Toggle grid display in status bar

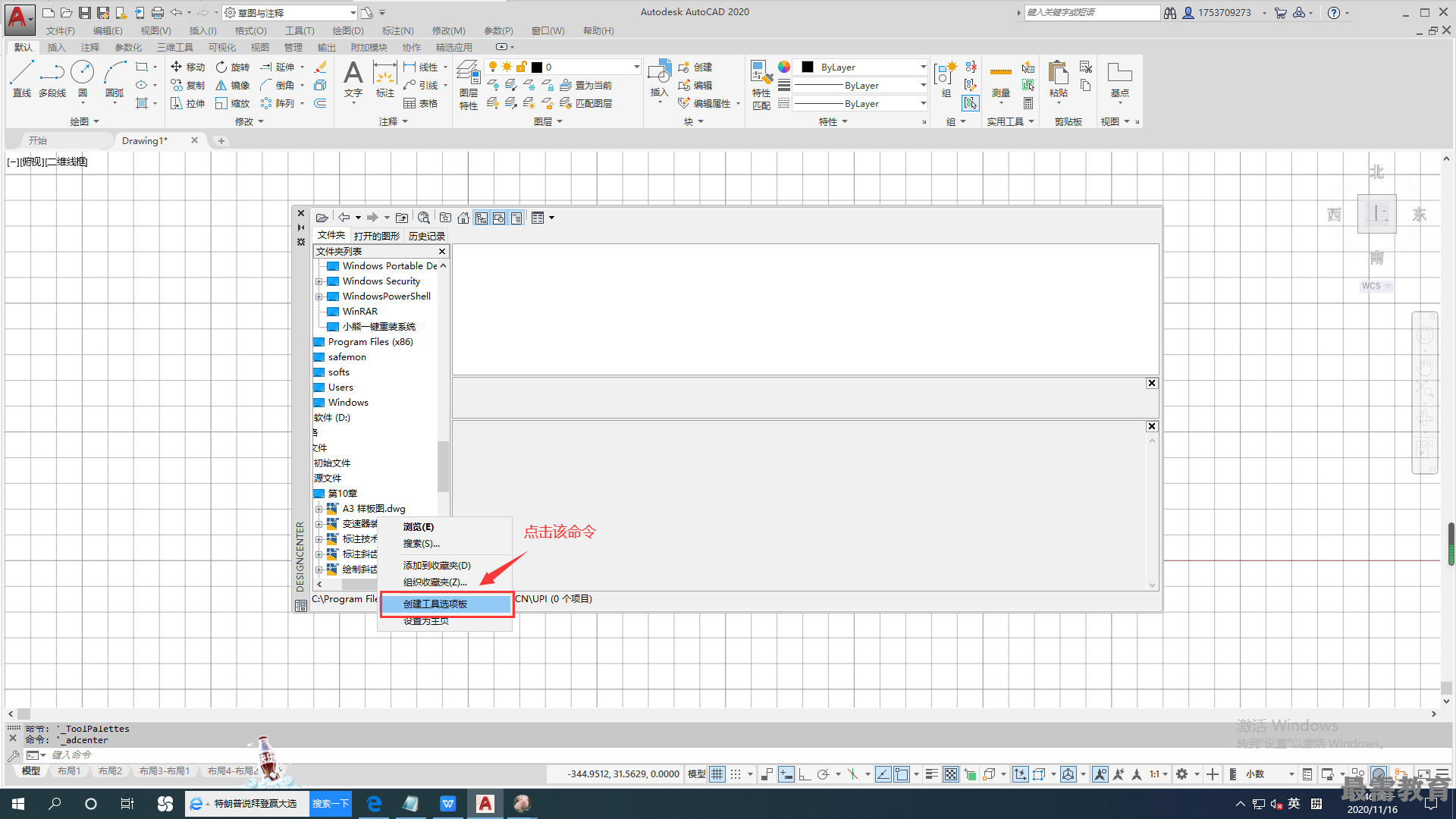717,773
